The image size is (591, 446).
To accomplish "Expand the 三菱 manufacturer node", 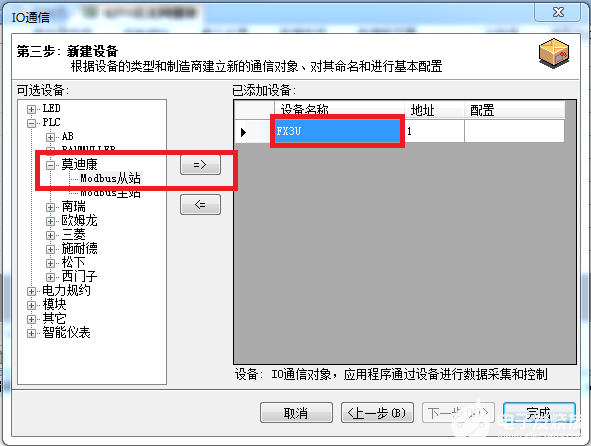I will [x=50, y=235].
